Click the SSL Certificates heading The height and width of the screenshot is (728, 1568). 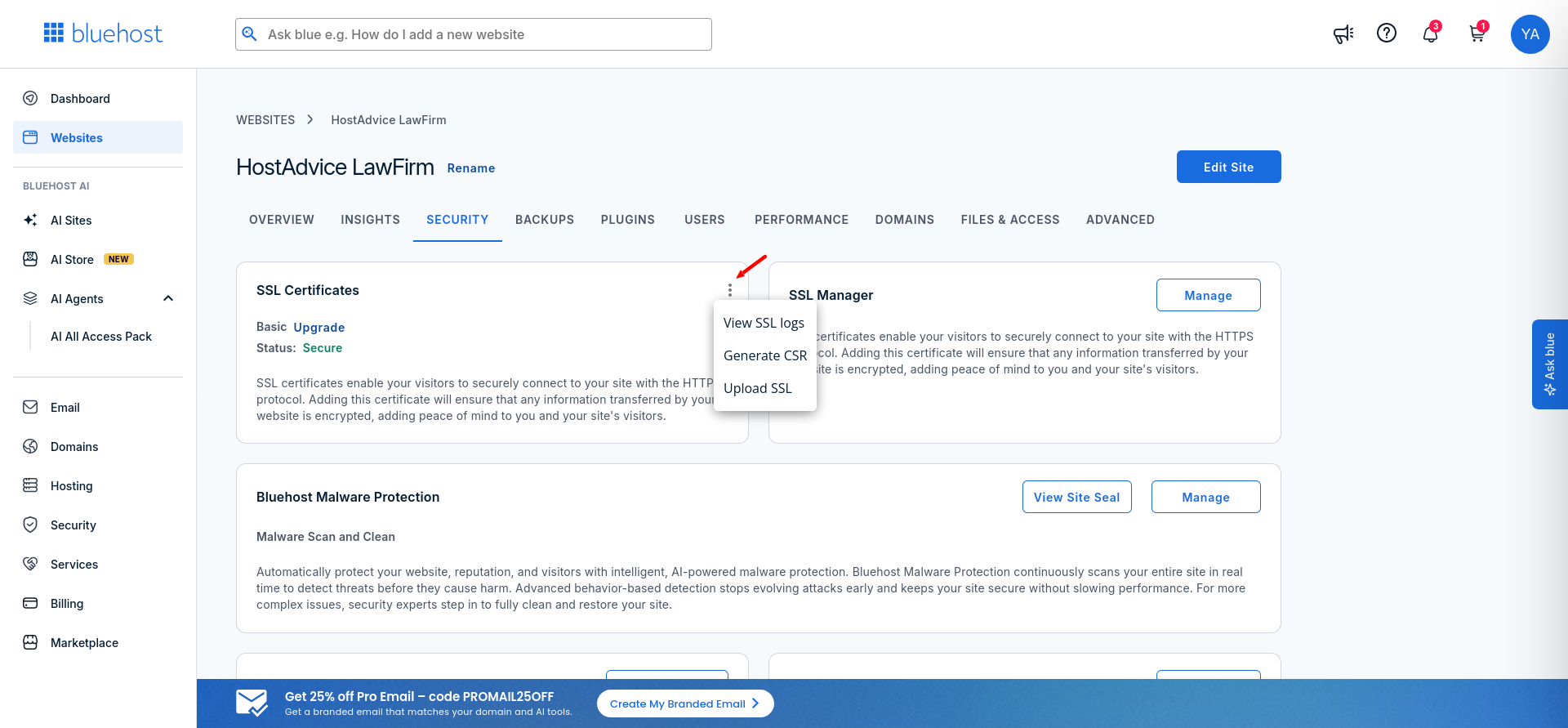click(x=308, y=290)
